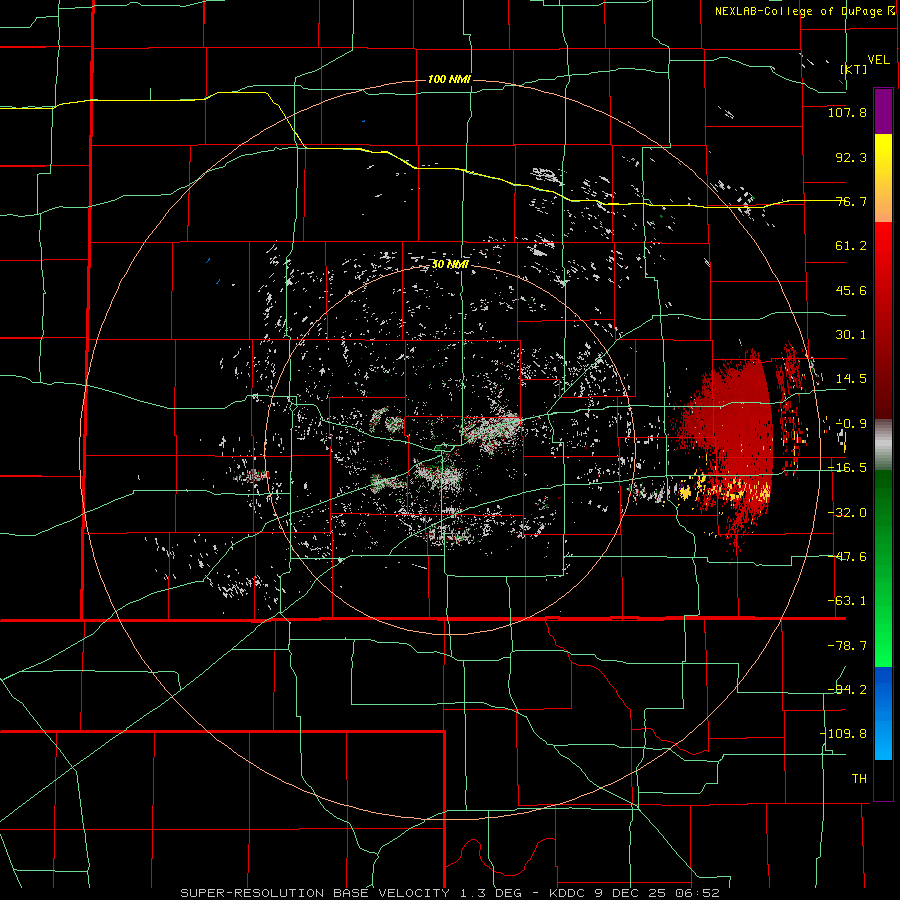Click the gray zero-velocity segment of color bar
Image resolution: width=900 pixels, height=900 pixels.
[x=883, y=444]
